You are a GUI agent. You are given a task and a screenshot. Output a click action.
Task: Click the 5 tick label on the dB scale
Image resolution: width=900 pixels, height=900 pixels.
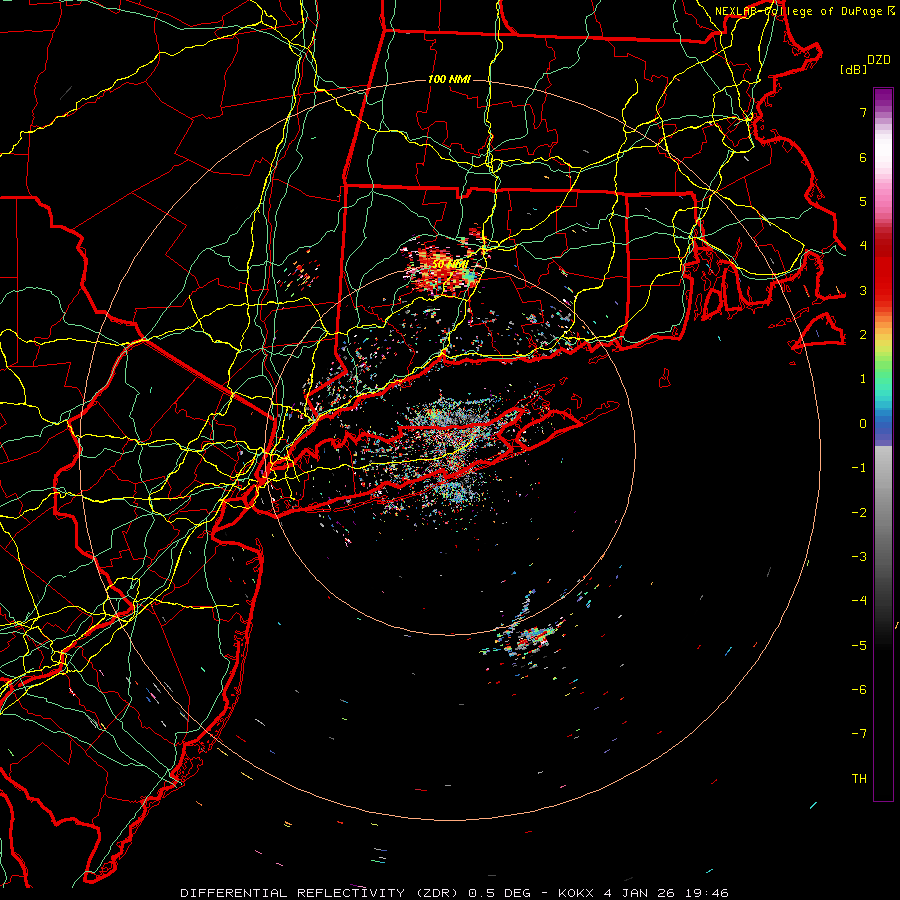pyautogui.click(x=863, y=201)
